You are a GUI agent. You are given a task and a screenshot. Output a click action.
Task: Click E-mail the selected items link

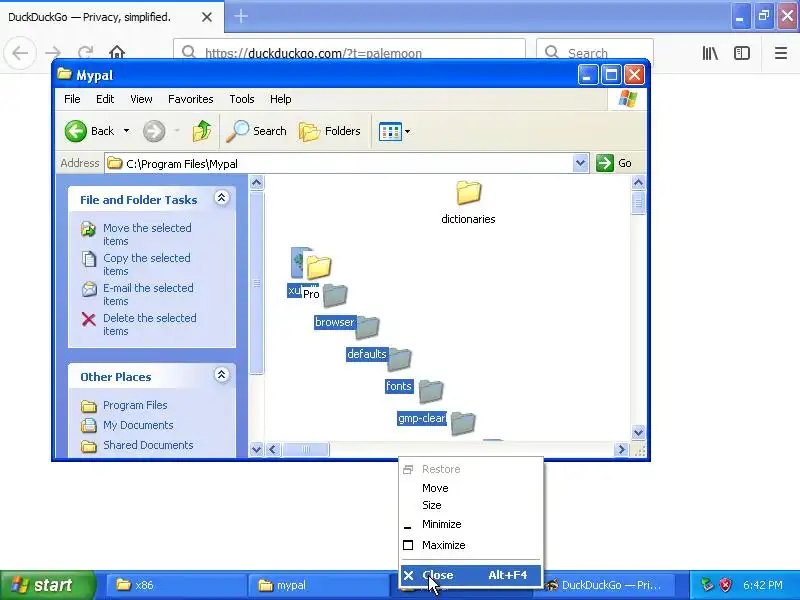tap(148, 294)
